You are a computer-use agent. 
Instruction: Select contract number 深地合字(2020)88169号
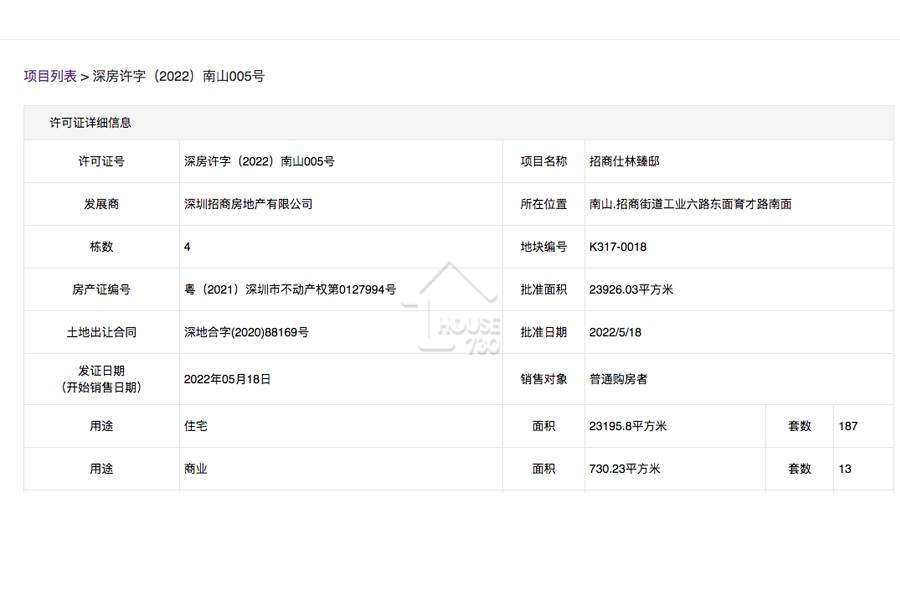tap(246, 332)
